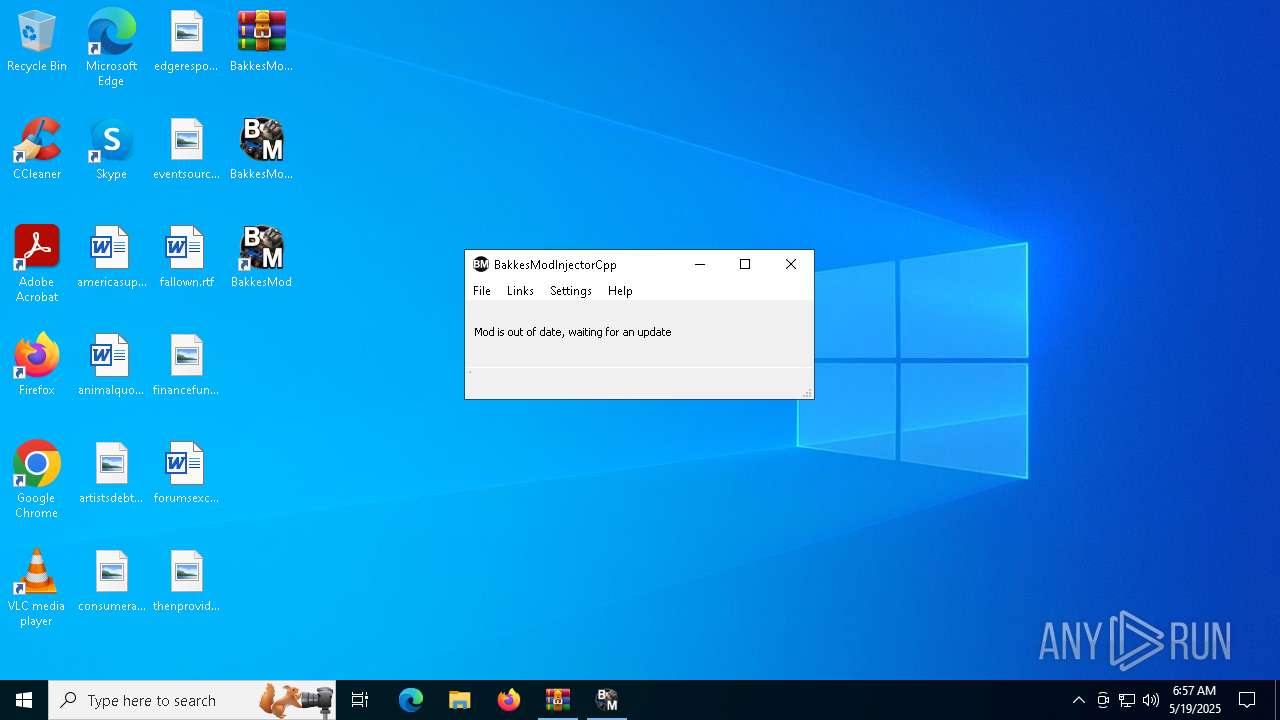Minimize the BakkesModInjectorCpp window
The image size is (1280, 720).
(700, 264)
